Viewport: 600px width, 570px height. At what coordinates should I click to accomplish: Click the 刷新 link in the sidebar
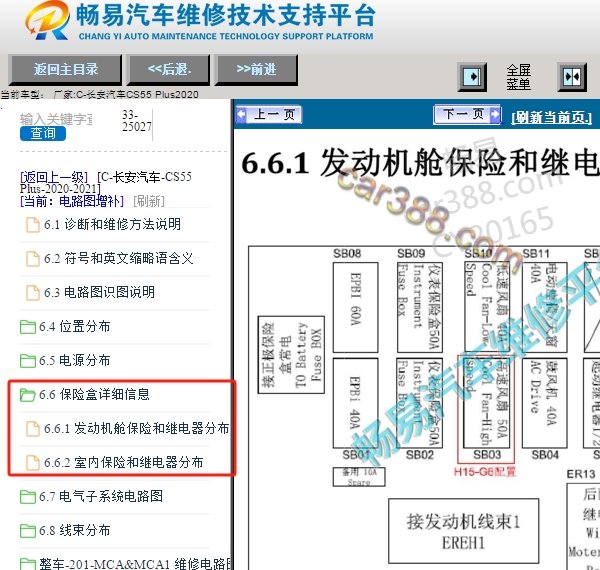click(x=149, y=201)
